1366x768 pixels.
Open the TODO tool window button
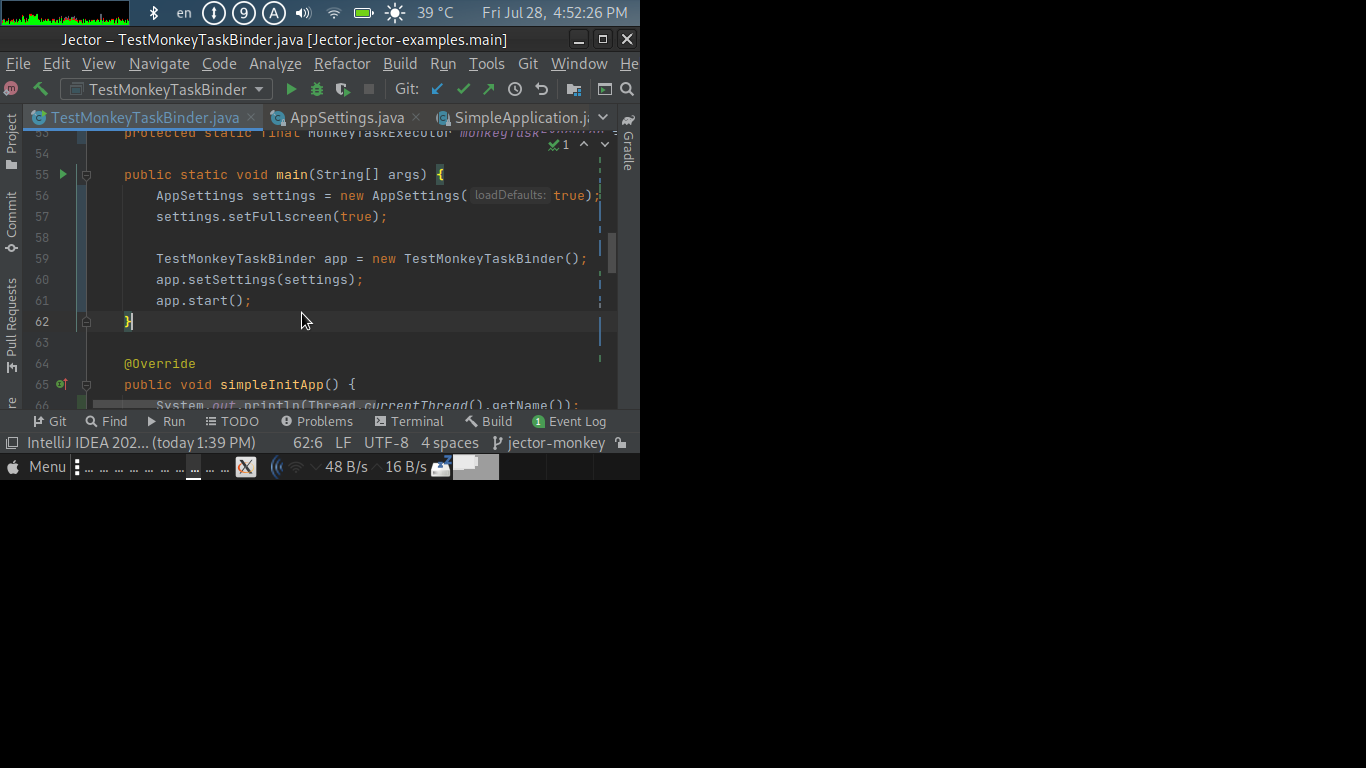pyautogui.click(x=232, y=421)
